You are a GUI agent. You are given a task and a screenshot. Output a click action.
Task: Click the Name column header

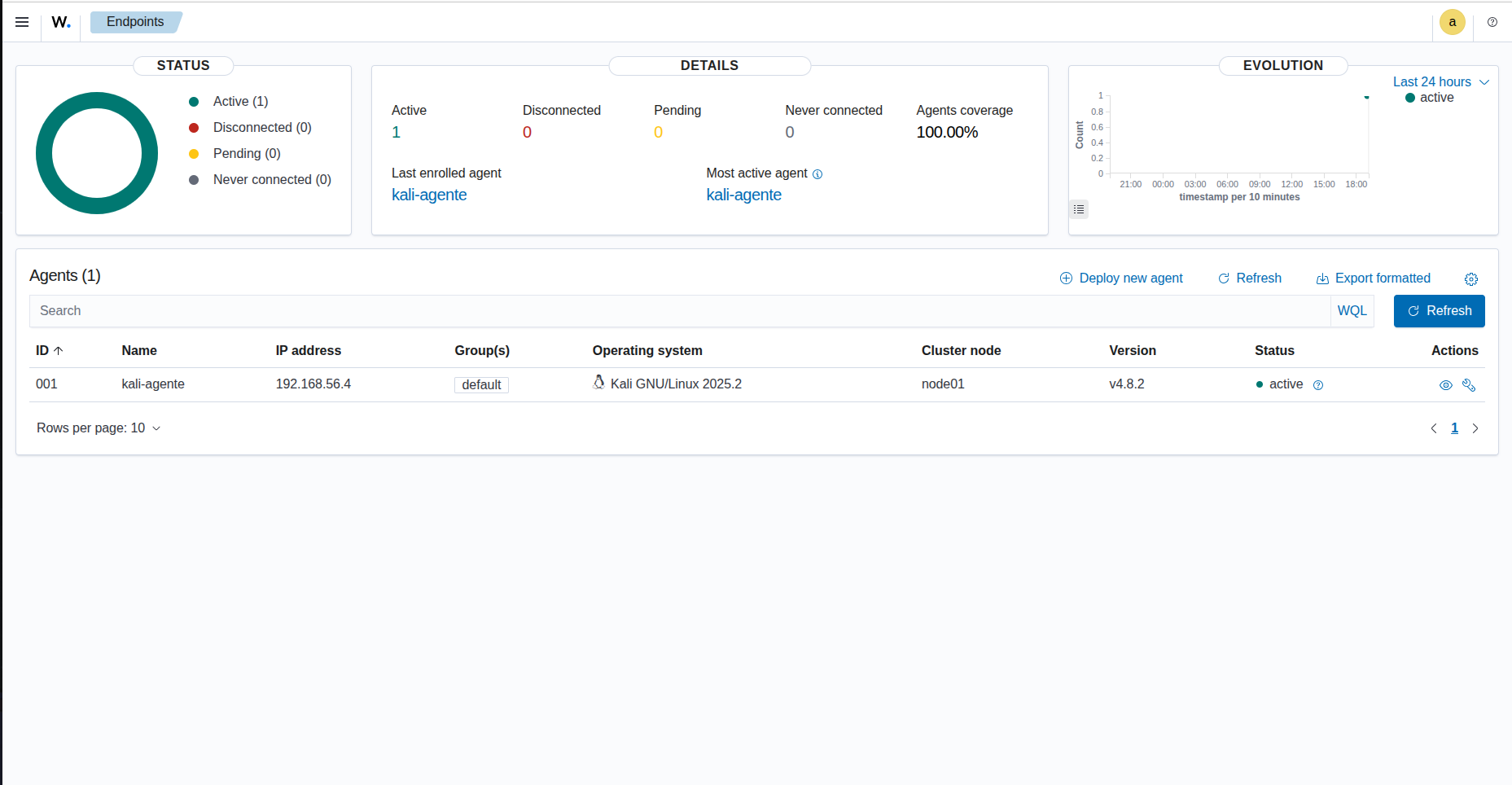139,351
